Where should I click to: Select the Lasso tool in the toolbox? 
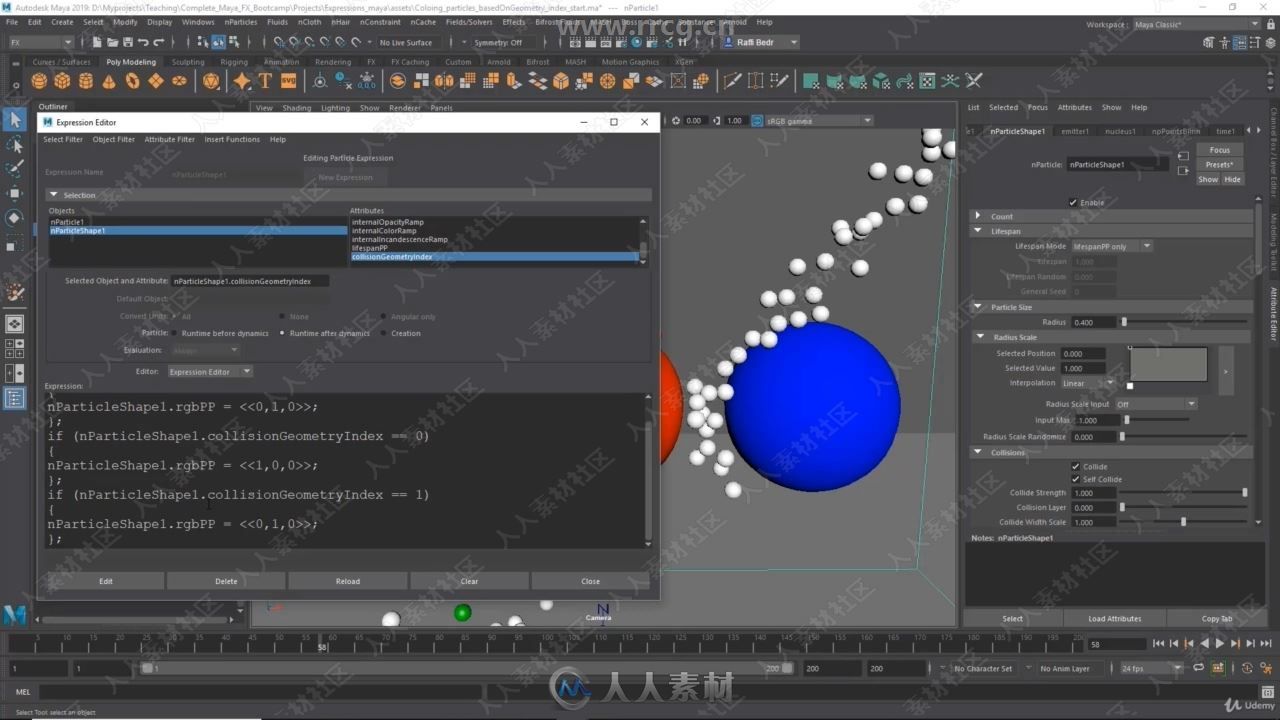pyautogui.click(x=14, y=146)
